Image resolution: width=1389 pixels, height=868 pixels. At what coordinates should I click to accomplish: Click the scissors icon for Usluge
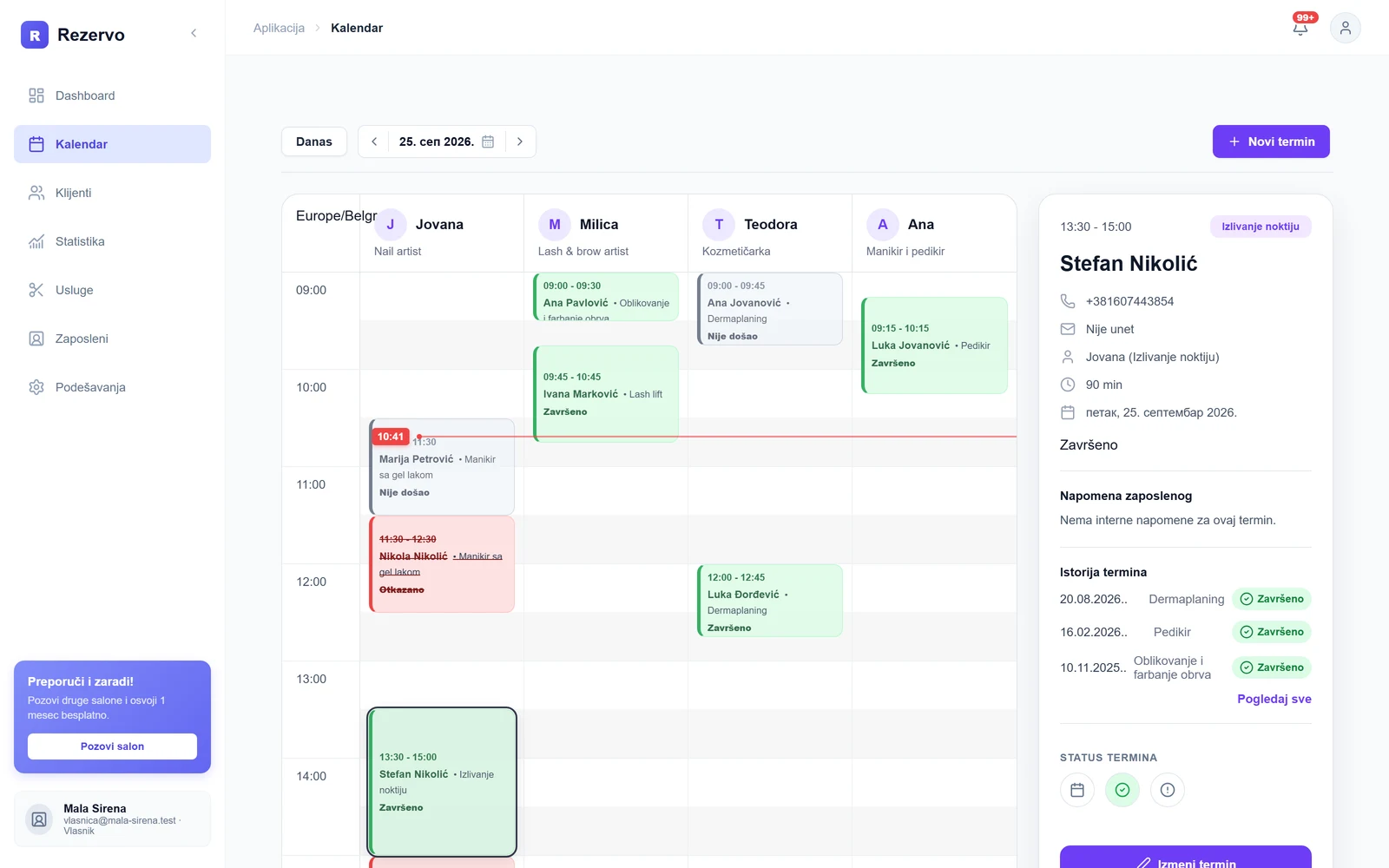(36, 290)
